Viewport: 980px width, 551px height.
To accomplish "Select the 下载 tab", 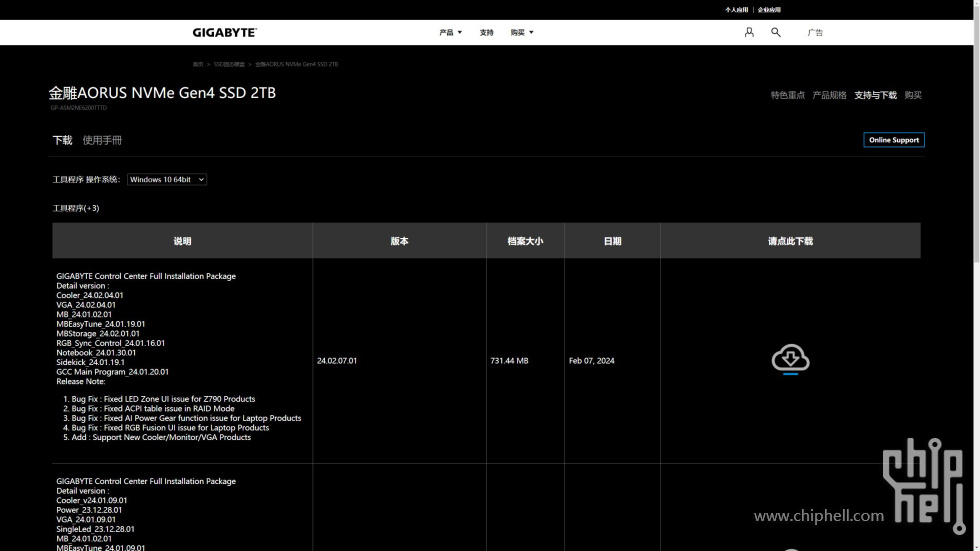I will coord(62,141).
